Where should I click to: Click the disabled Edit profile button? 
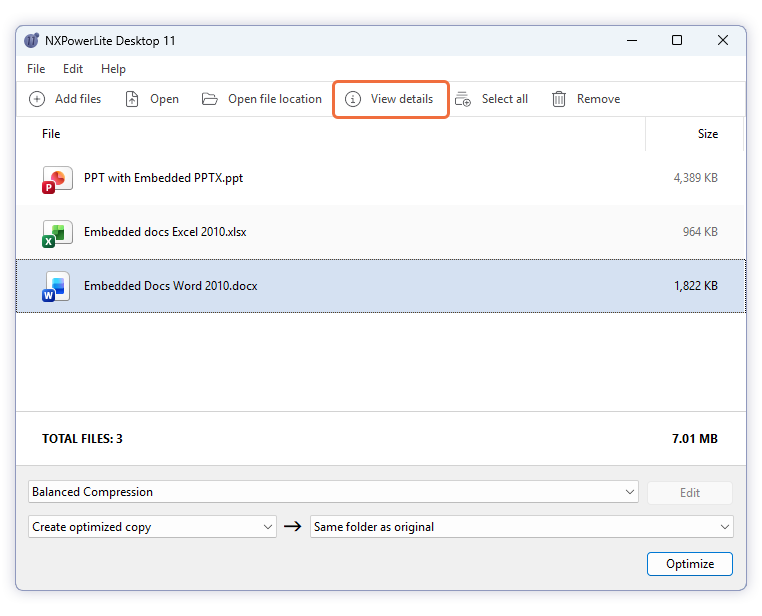pyautogui.click(x=690, y=493)
